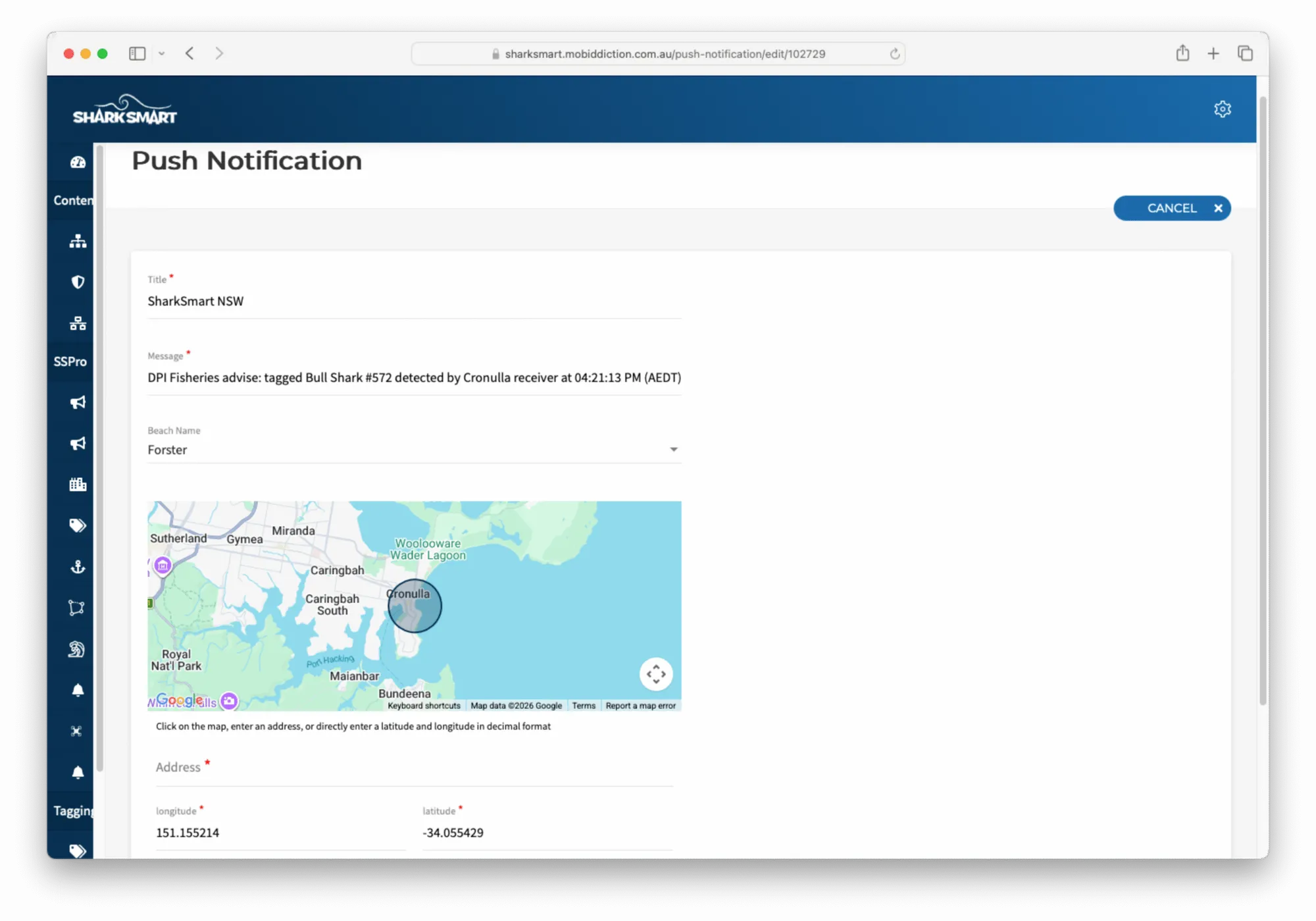The image size is (1316, 921).
Task: Click the longitude field showing 151.155214
Action: (280, 833)
